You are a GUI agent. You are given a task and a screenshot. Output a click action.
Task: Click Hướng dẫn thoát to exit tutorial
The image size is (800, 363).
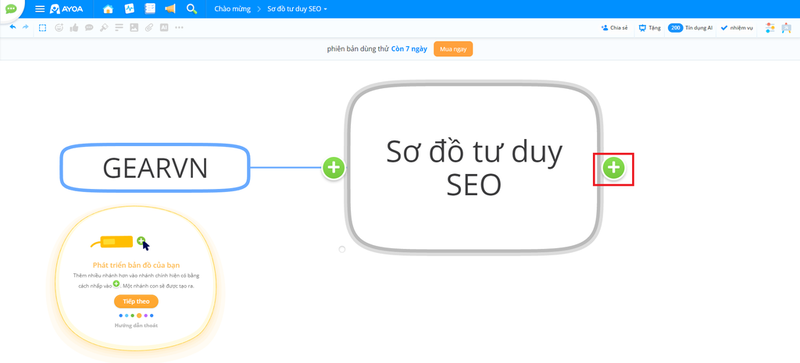(136, 325)
